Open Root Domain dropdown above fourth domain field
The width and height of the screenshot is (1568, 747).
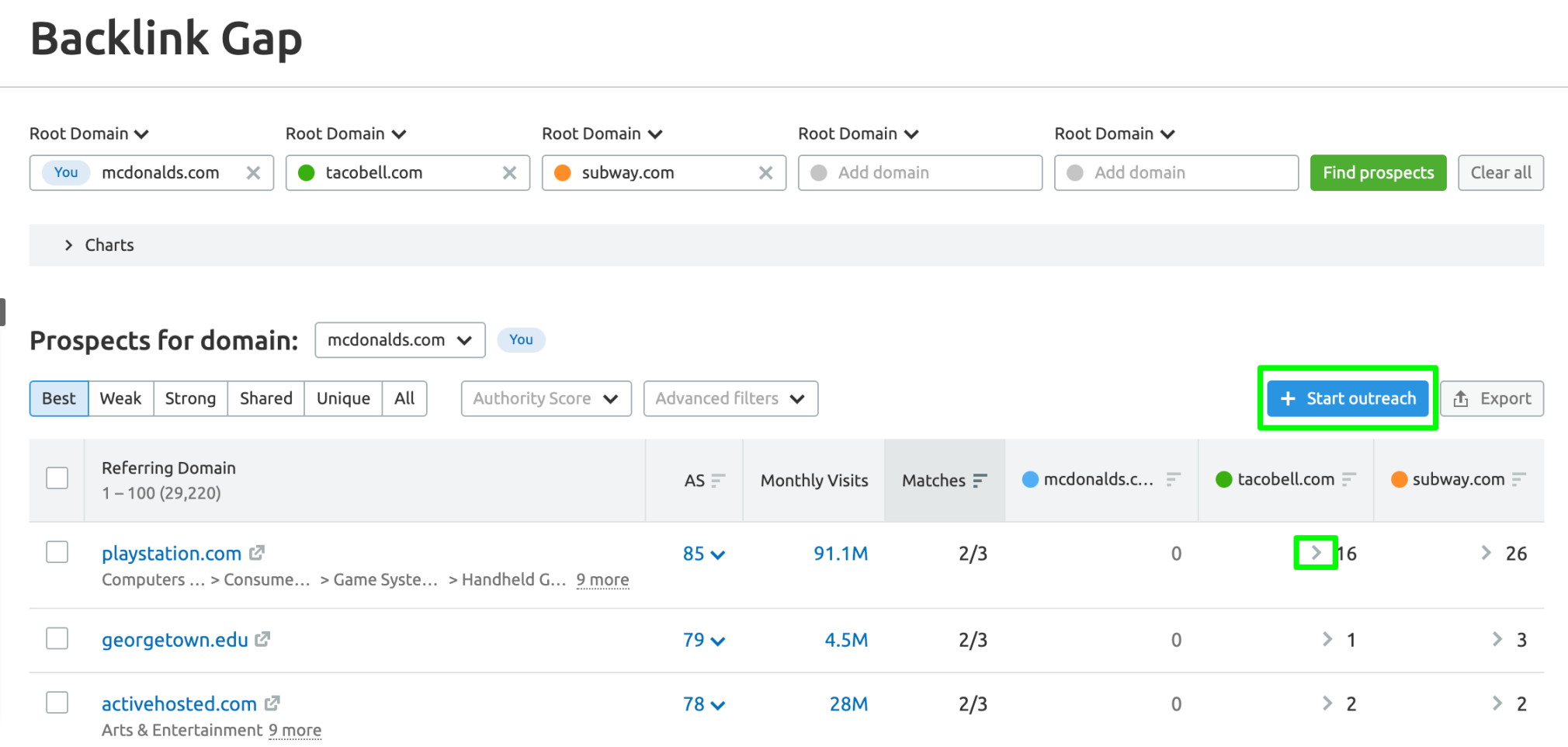(x=858, y=134)
